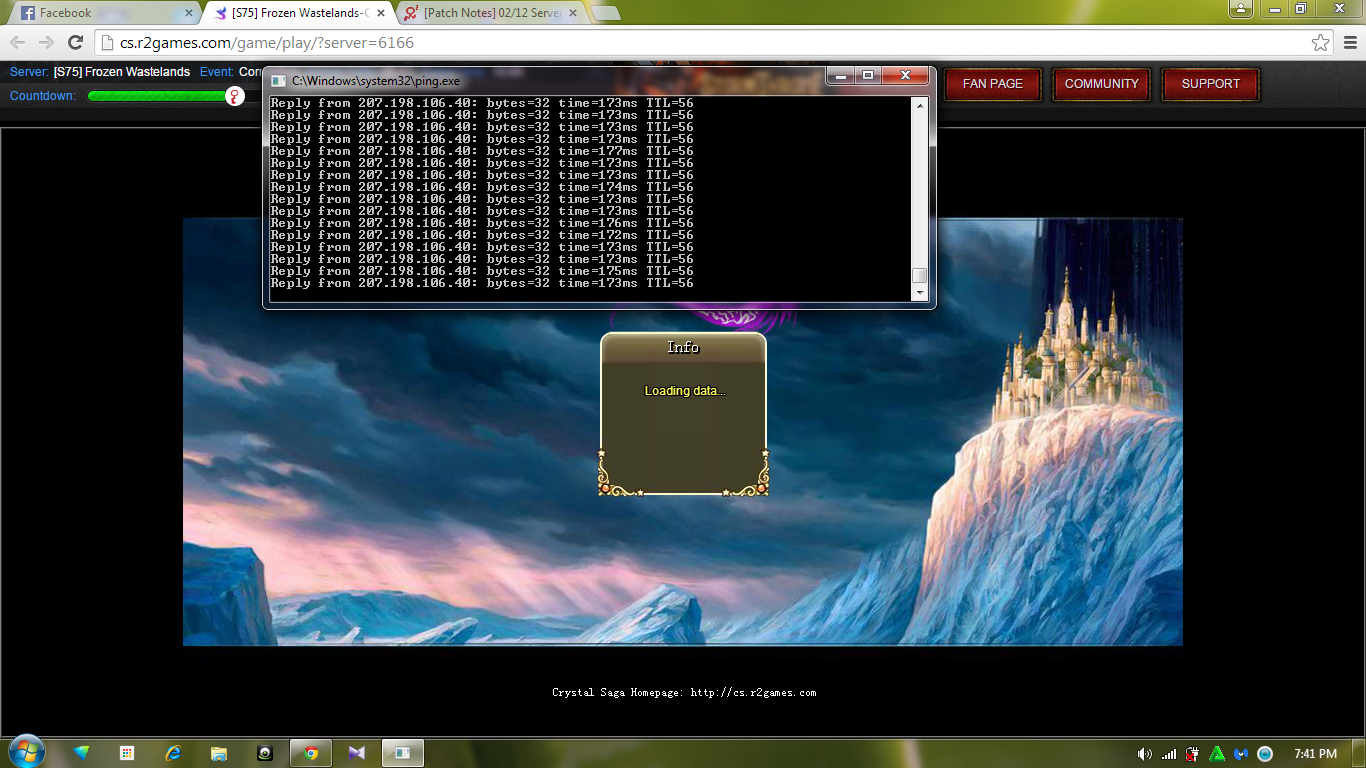
Task: Open the SUPPORT button
Action: tap(1210, 84)
